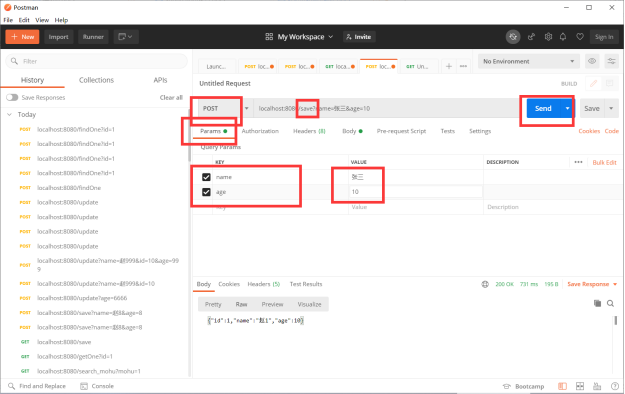Viewport: 625px width, 394px height.
Task: Click the capture requests satellite icon
Action: click(513, 37)
